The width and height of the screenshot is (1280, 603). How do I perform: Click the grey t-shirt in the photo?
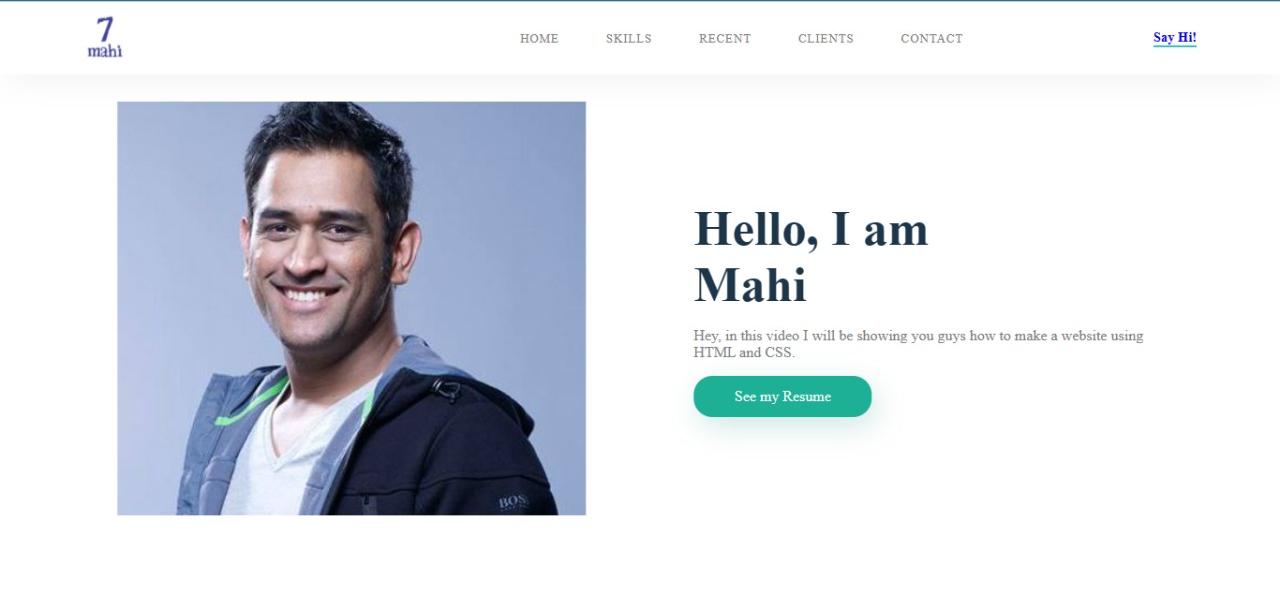(290, 450)
